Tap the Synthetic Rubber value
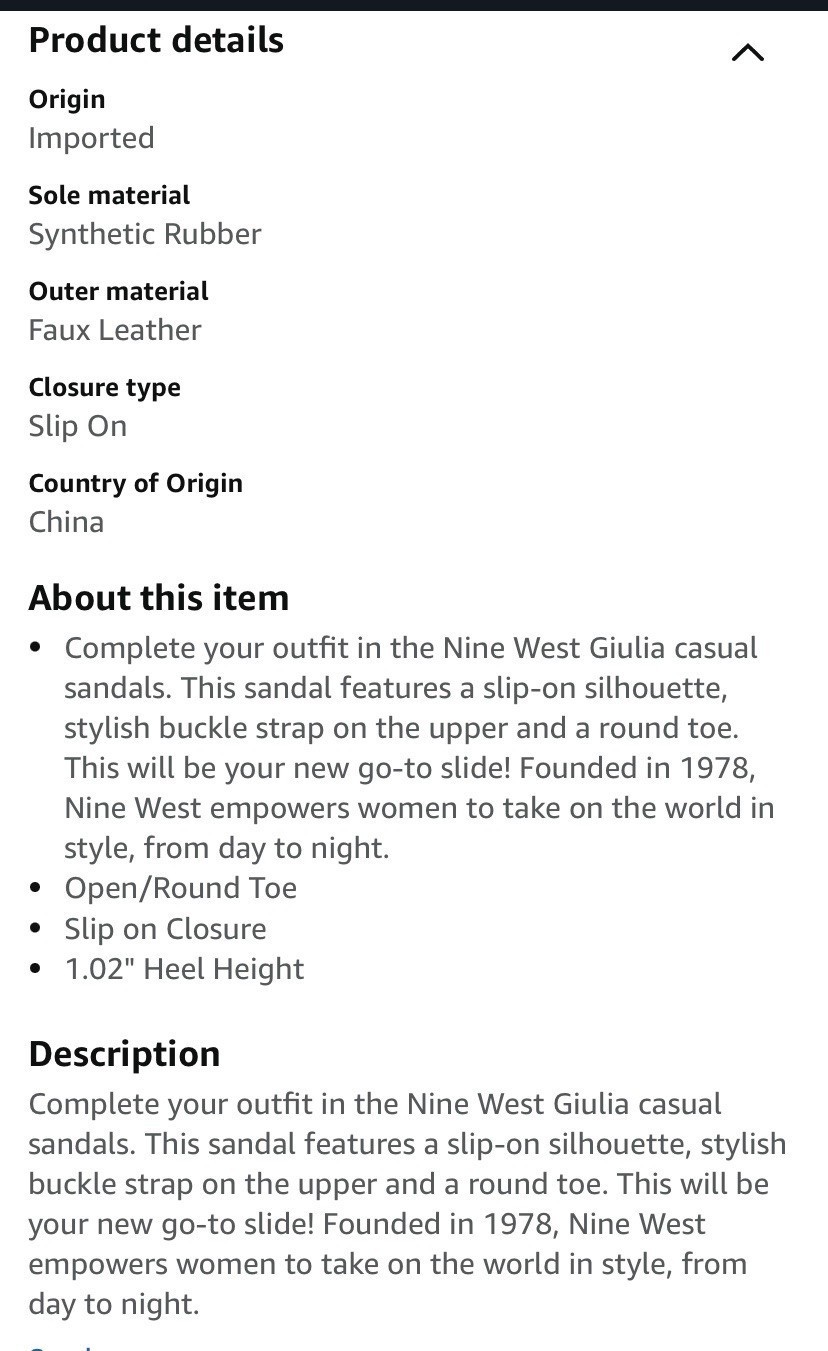Viewport: 828px width, 1351px height. click(145, 234)
